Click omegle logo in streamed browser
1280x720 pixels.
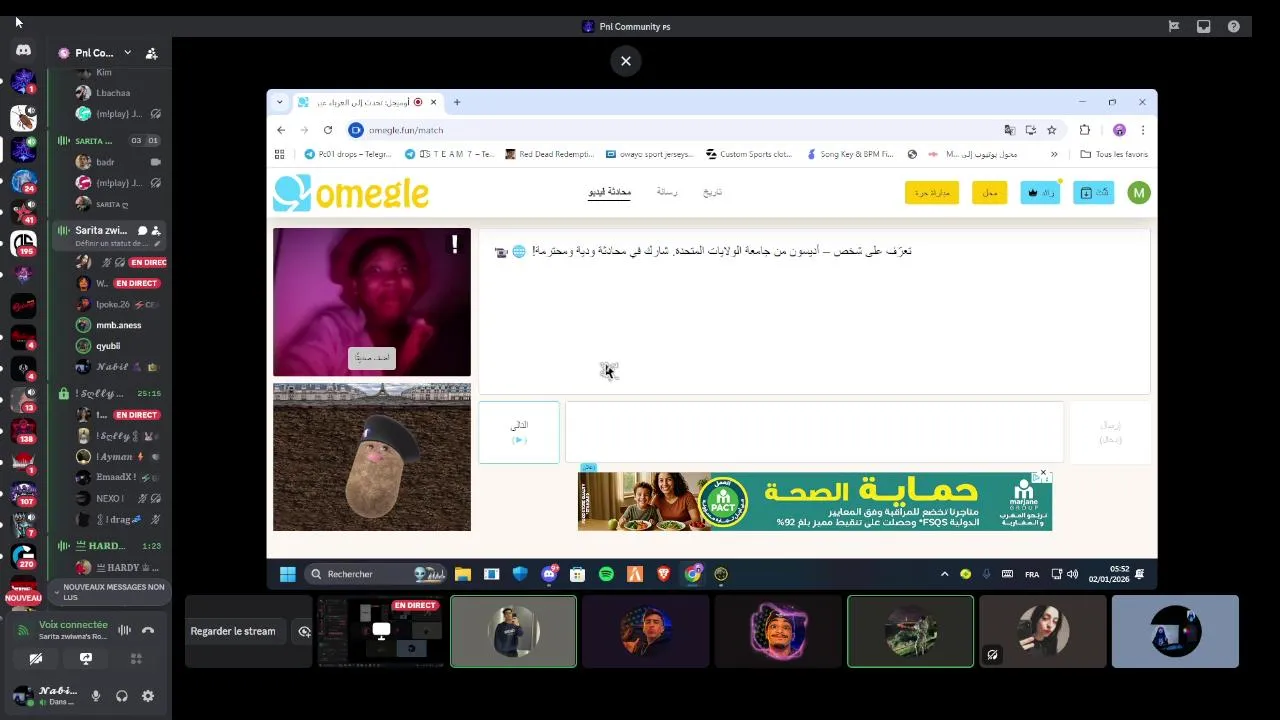[x=351, y=193]
